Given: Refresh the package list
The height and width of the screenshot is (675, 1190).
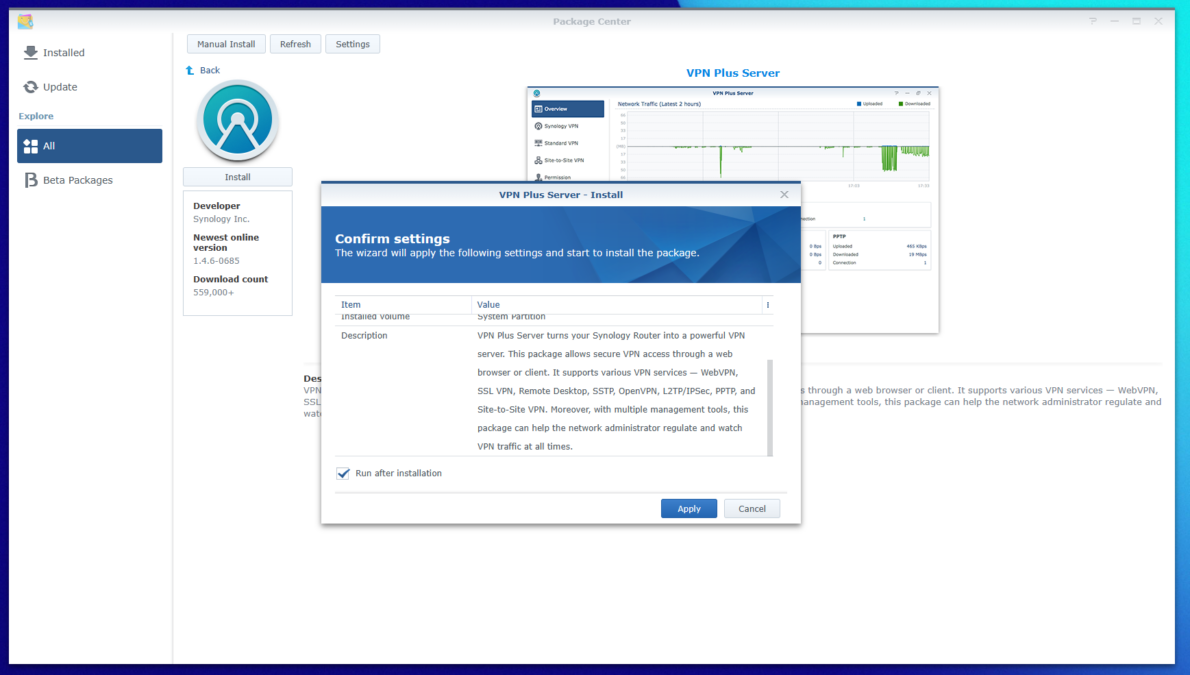Looking at the screenshot, I should coord(295,44).
